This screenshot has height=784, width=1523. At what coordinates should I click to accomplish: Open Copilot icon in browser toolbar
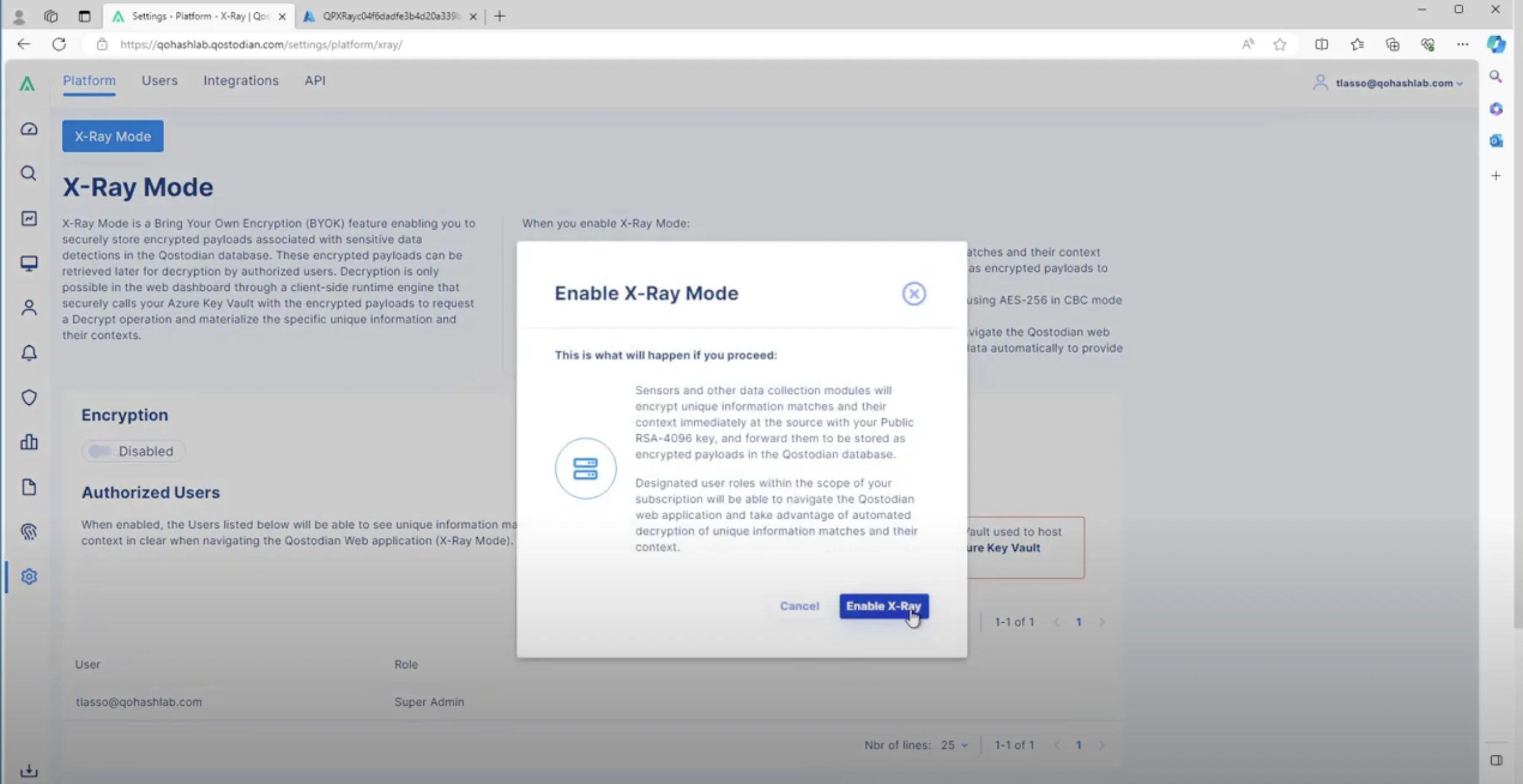point(1496,44)
